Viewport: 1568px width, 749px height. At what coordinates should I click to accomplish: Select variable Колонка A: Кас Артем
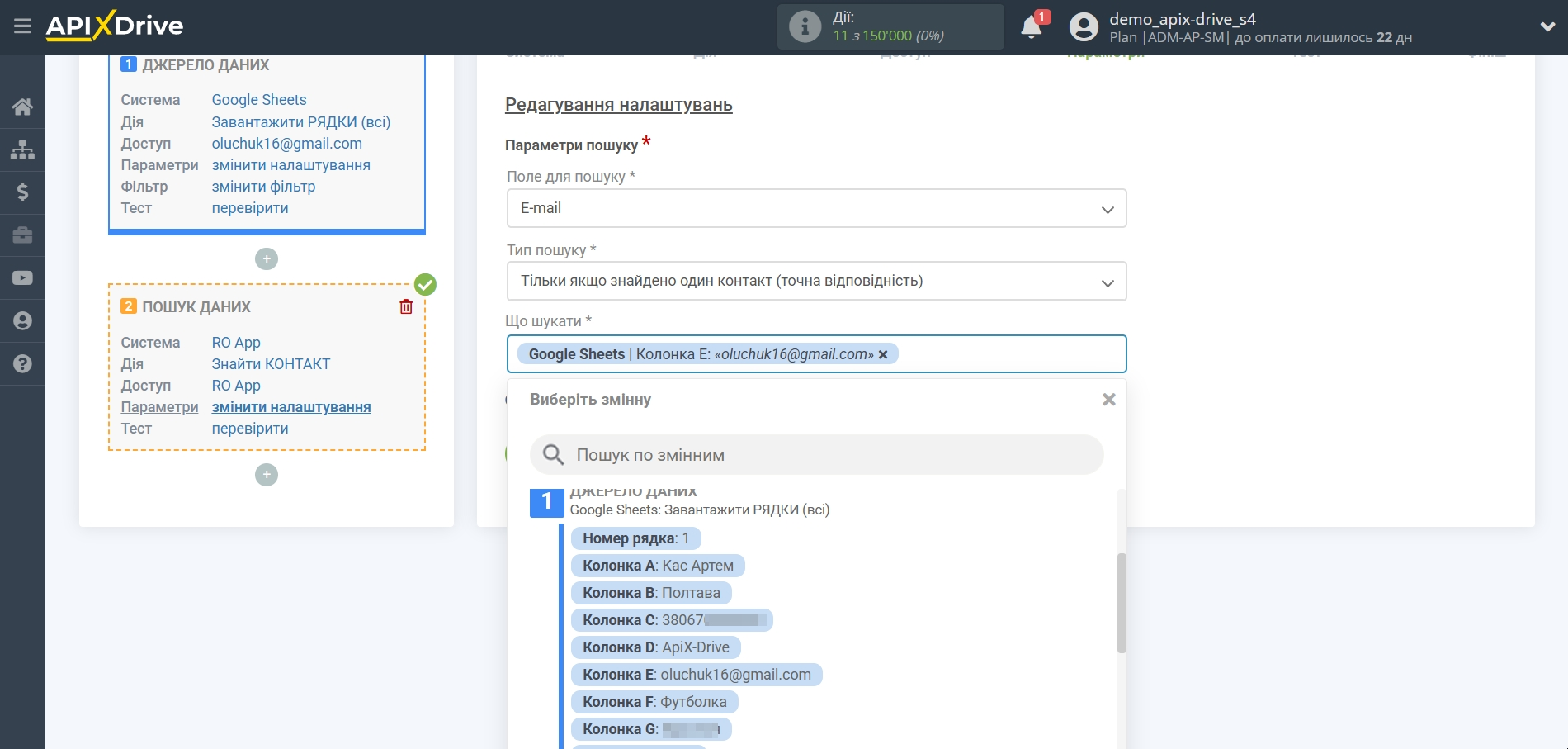[x=657, y=566]
